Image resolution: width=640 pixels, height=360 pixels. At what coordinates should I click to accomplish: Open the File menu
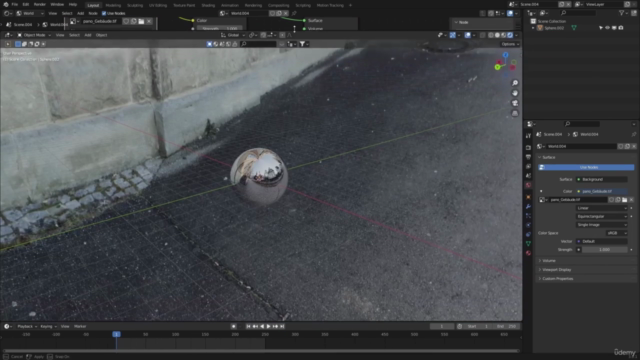click(15, 4)
